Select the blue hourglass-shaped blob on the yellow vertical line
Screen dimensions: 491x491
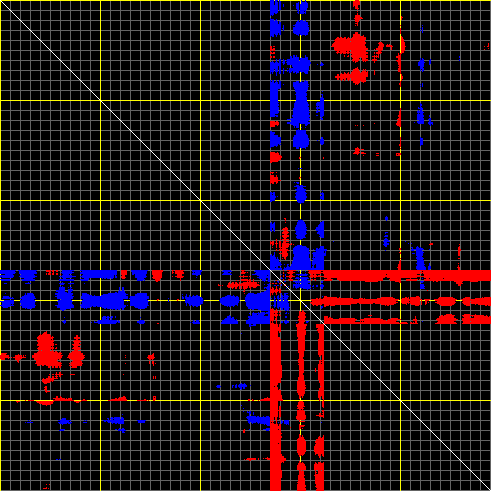pos(301,104)
